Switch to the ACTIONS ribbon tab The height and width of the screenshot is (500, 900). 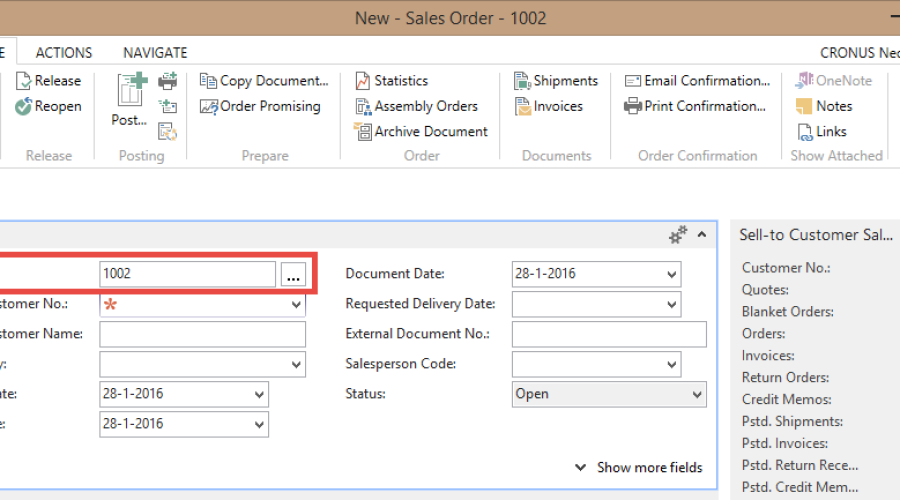coord(64,53)
